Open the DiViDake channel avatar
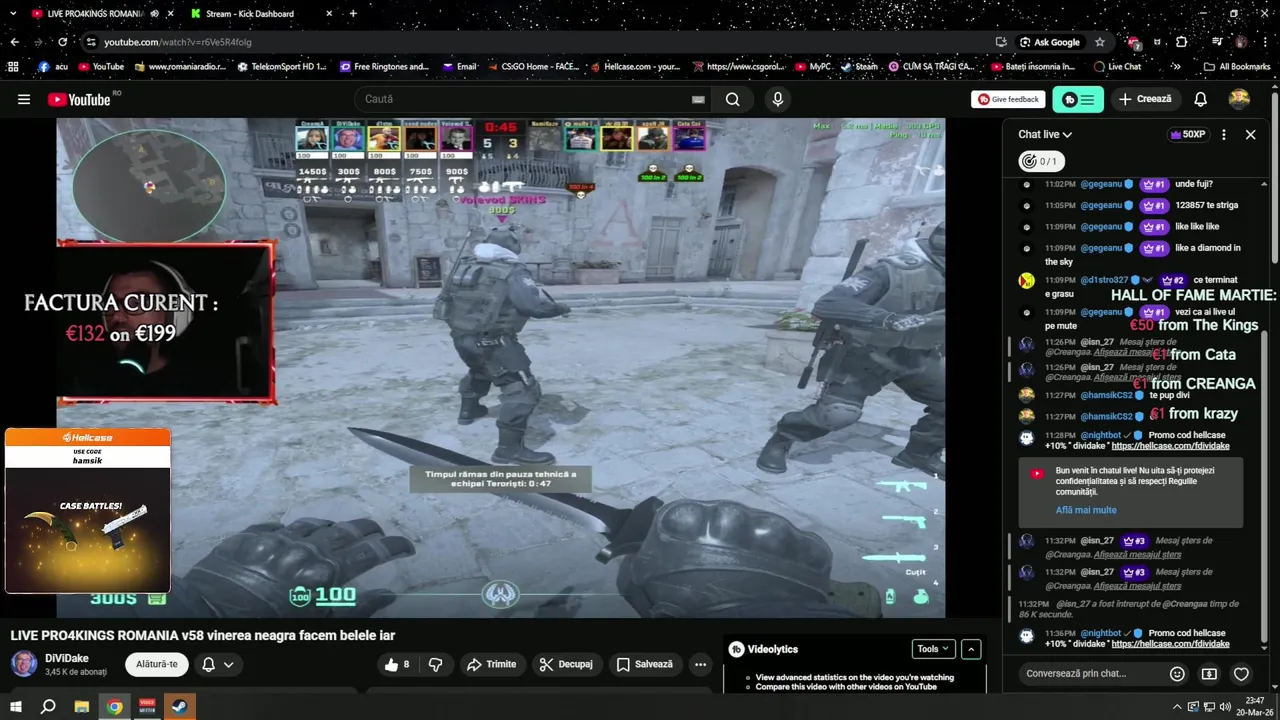 pyautogui.click(x=24, y=664)
